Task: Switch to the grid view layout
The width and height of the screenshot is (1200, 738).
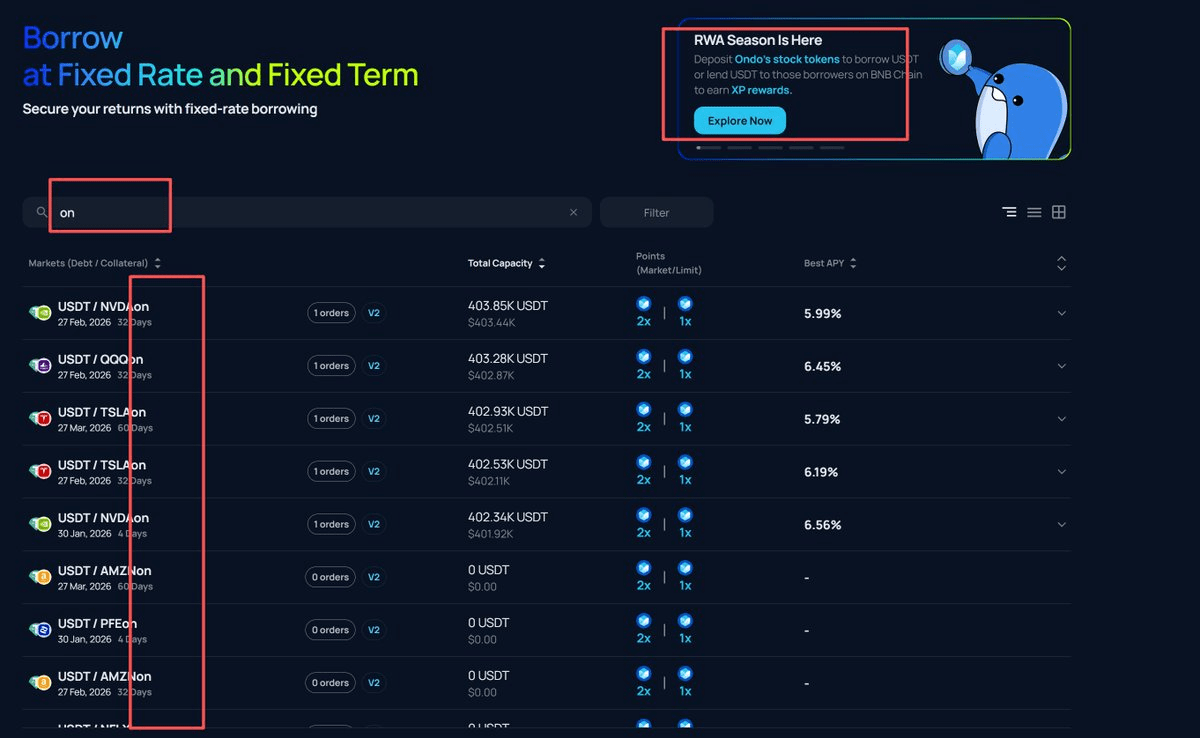Action: 1059,212
